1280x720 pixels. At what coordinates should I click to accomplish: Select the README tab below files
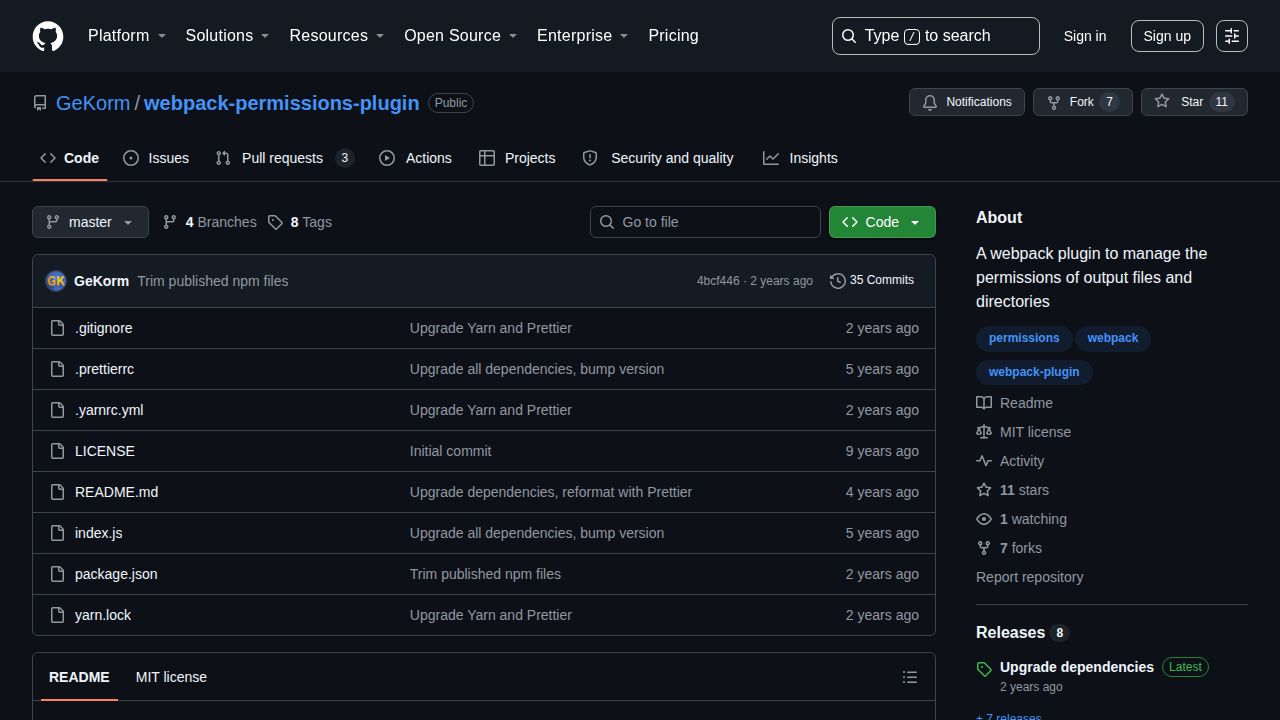pyautogui.click(x=79, y=677)
